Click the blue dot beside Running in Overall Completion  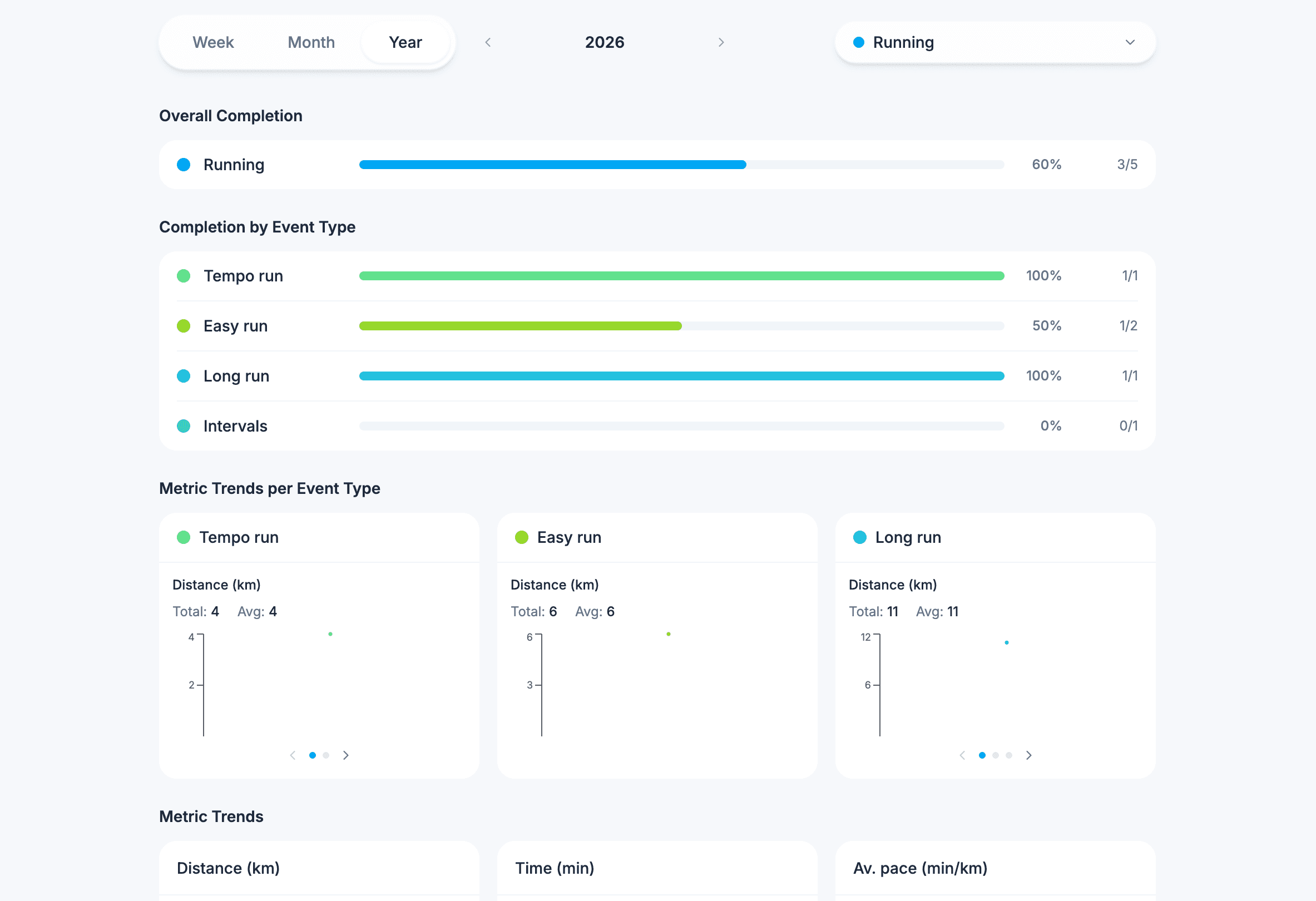click(x=184, y=165)
